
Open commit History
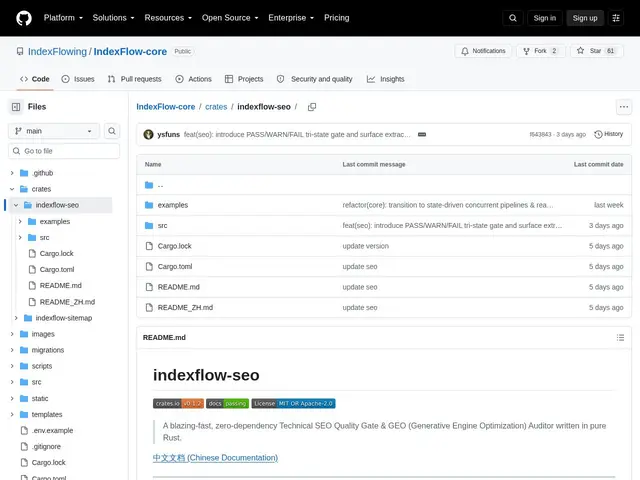click(609, 134)
